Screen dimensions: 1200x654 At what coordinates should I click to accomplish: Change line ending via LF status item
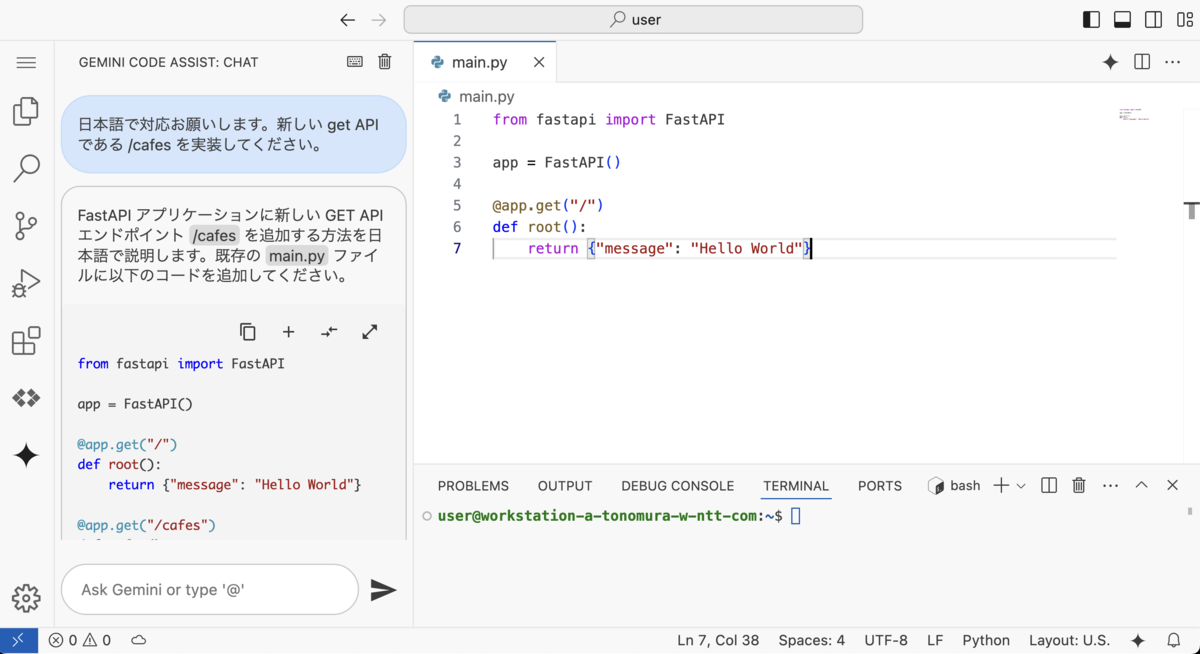(x=935, y=640)
